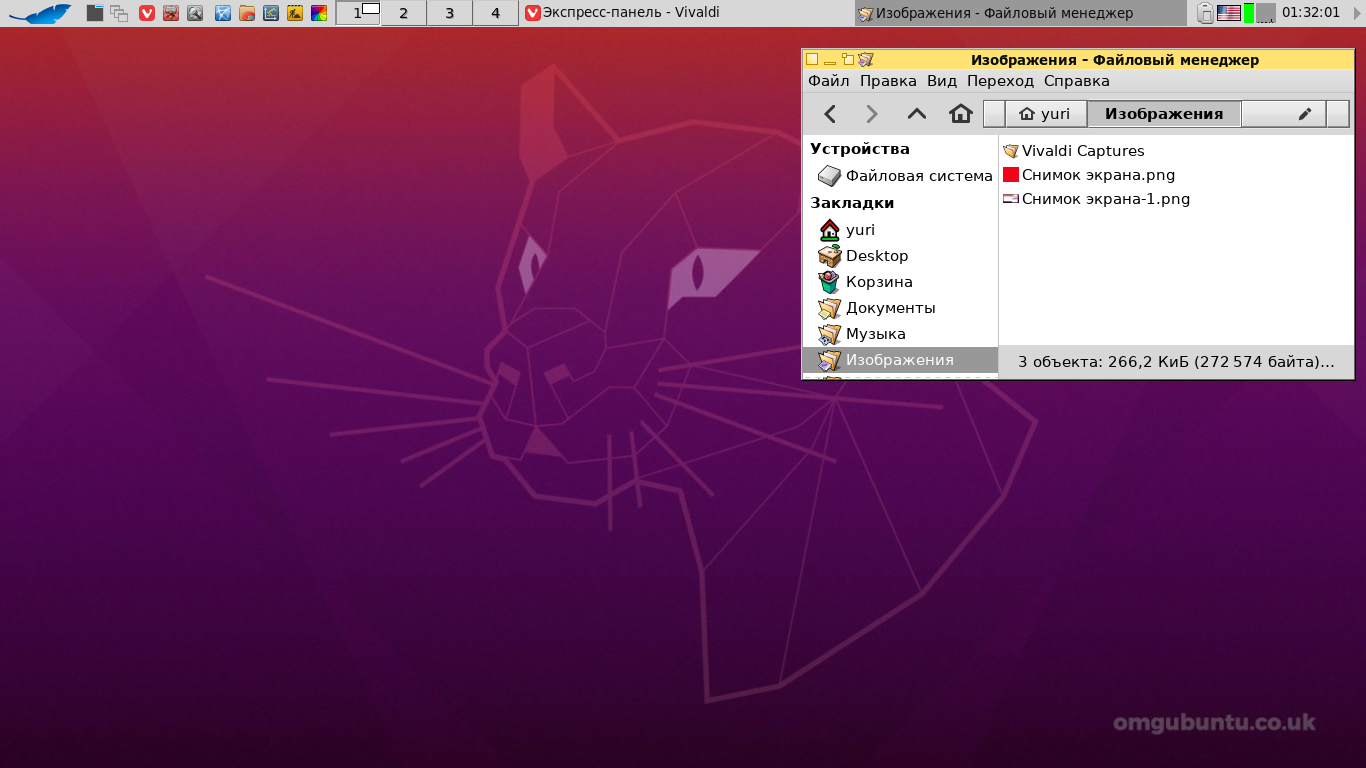Click the US flag keyboard layout indicator
Viewport: 1366px width, 768px height.
pos(1229,13)
